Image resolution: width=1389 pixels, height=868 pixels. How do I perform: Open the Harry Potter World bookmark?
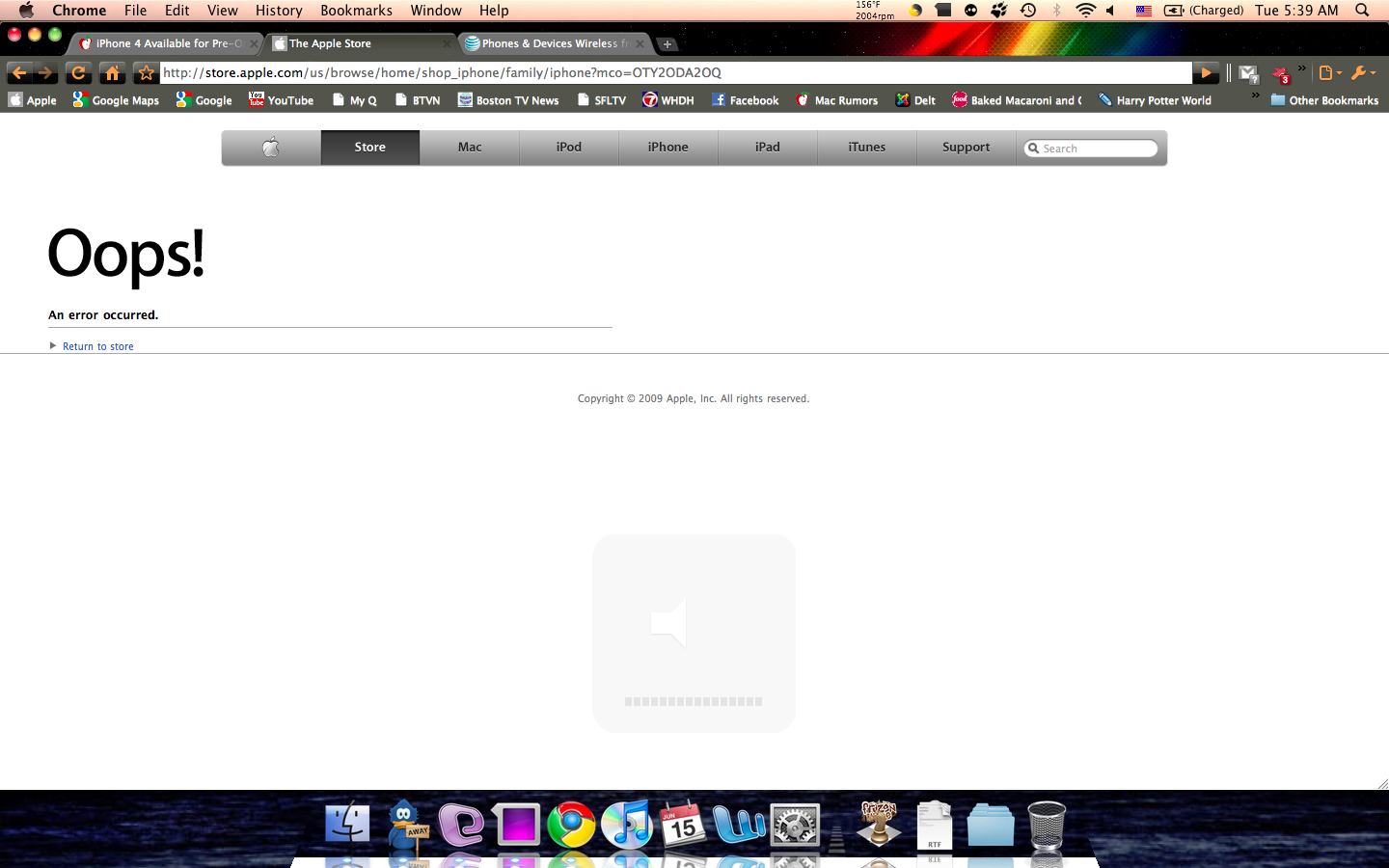pyautogui.click(x=1155, y=100)
